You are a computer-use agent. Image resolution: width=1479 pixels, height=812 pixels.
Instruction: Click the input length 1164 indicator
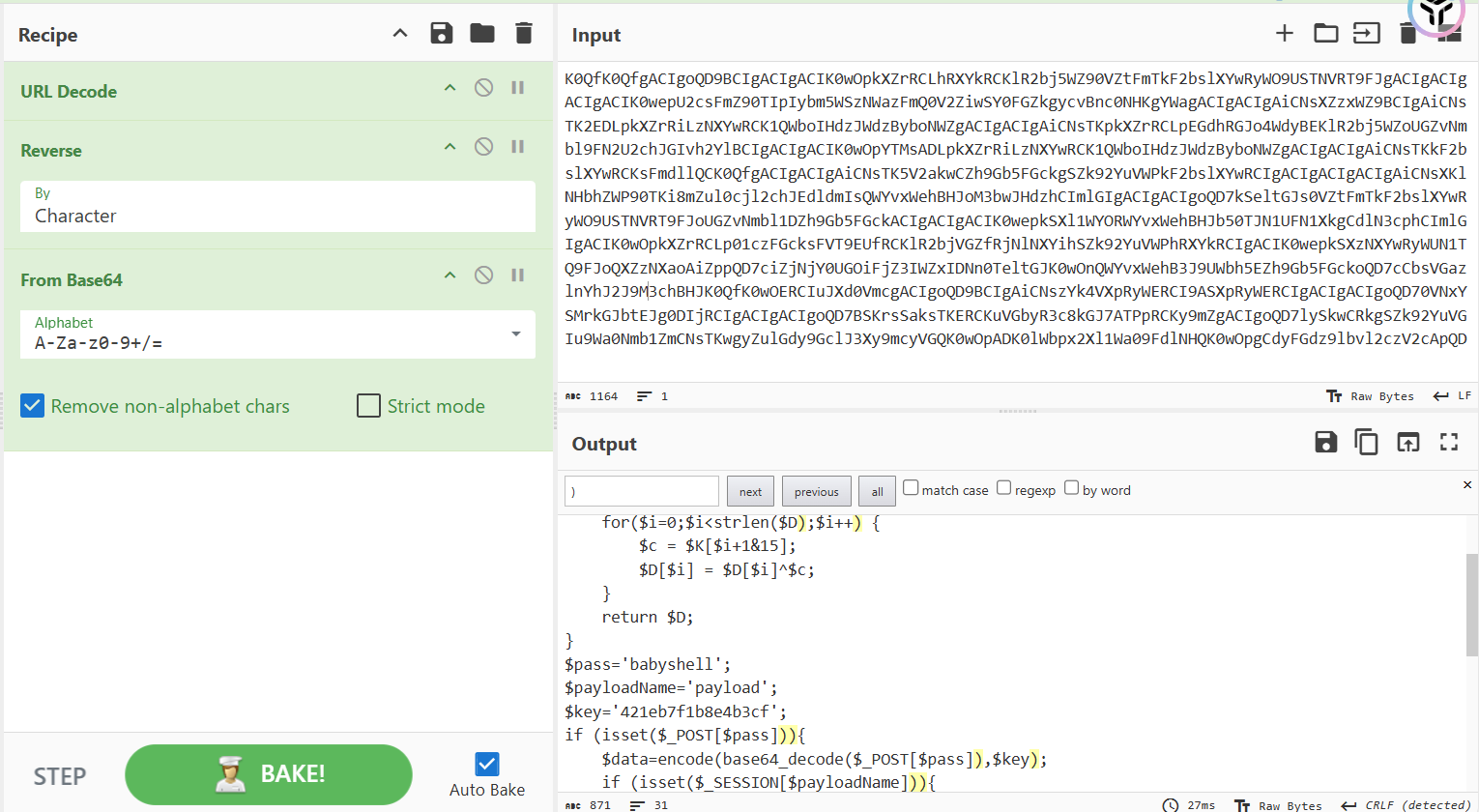tap(593, 396)
